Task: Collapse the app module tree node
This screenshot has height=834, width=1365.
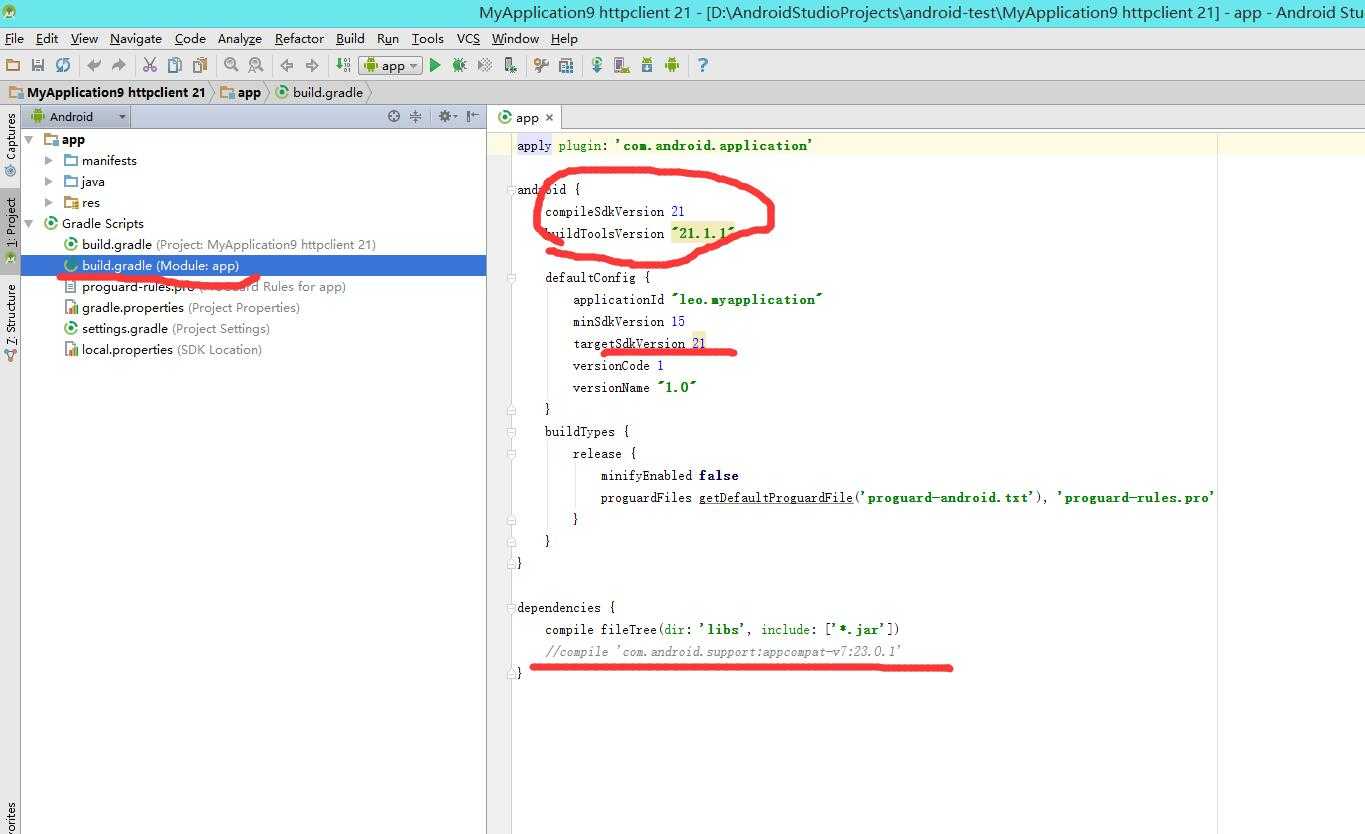Action: 30,139
